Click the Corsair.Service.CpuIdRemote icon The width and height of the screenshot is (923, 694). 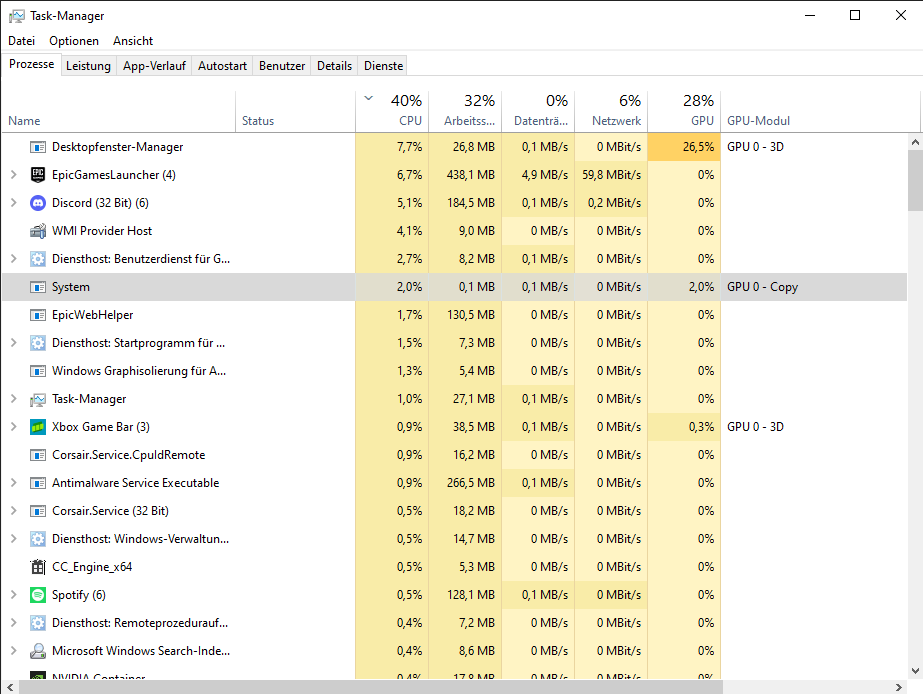[38, 455]
